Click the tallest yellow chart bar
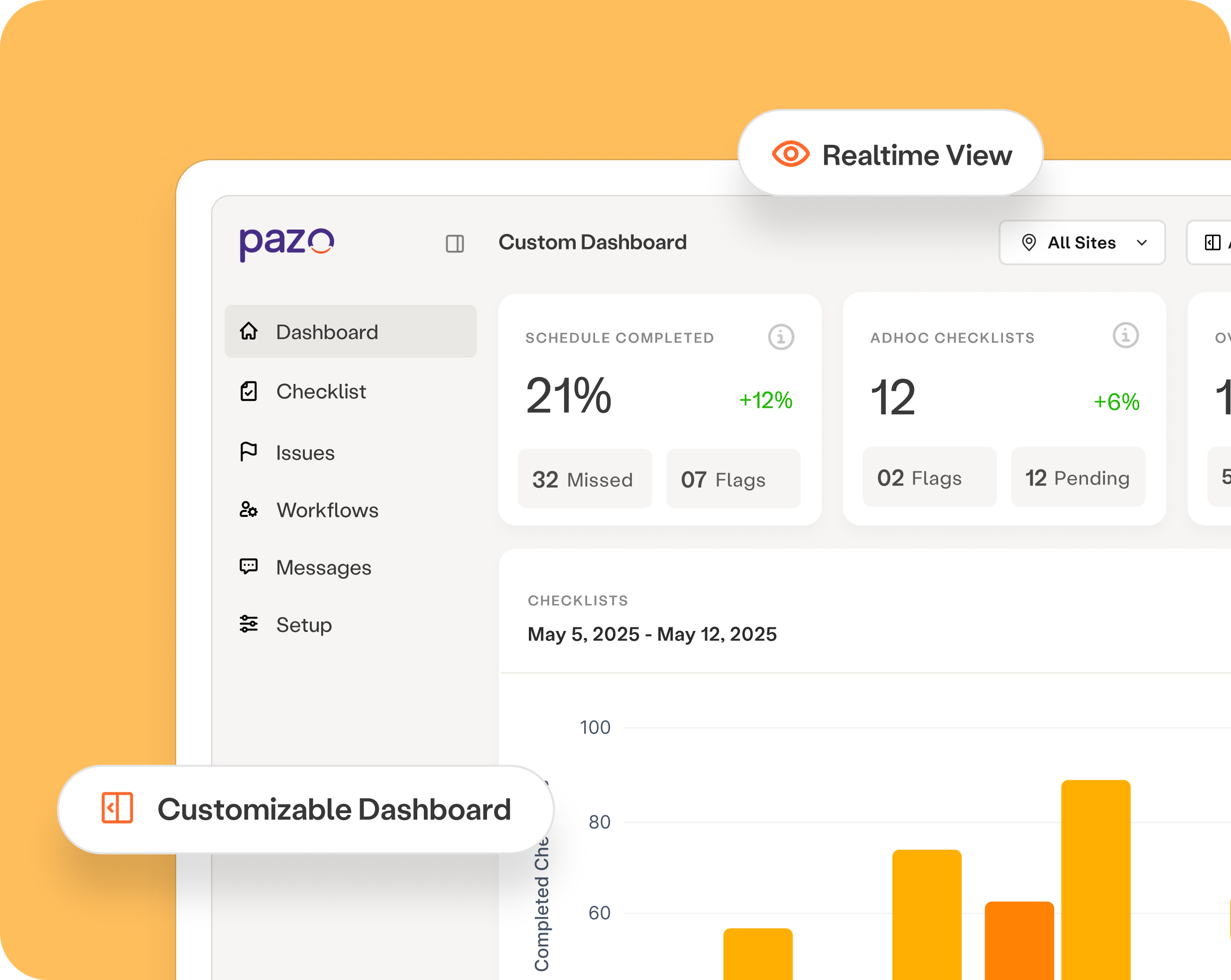Viewport: 1231px width, 980px height. [x=1095, y=879]
